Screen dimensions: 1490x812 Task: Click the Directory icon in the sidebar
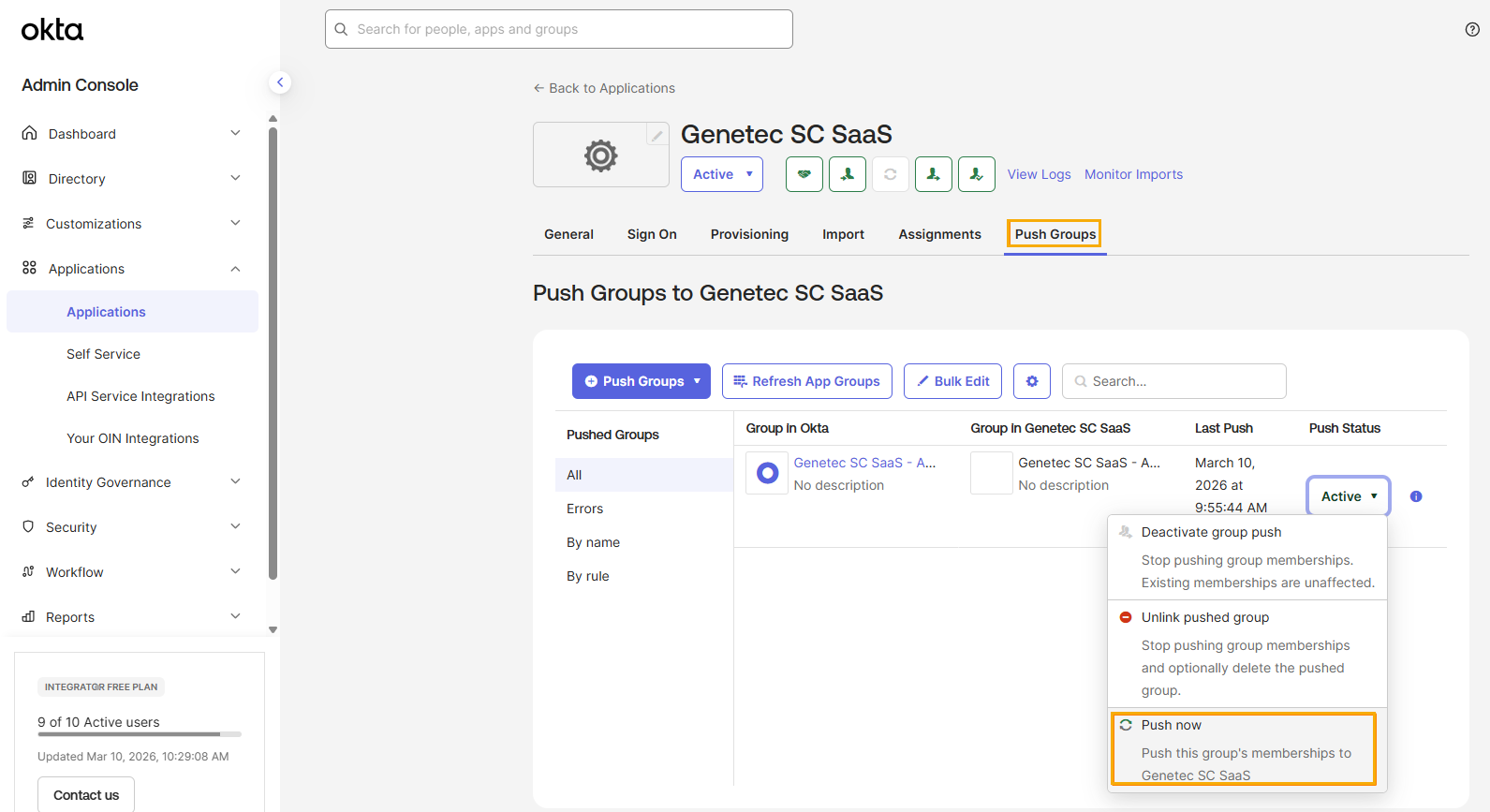(x=29, y=178)
